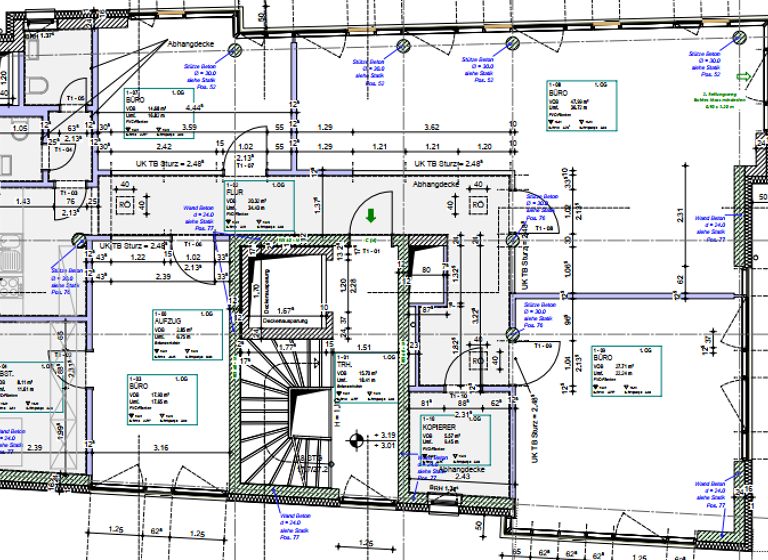
Task: Click the solid green entrance arrow
Action: coord(370,214)
